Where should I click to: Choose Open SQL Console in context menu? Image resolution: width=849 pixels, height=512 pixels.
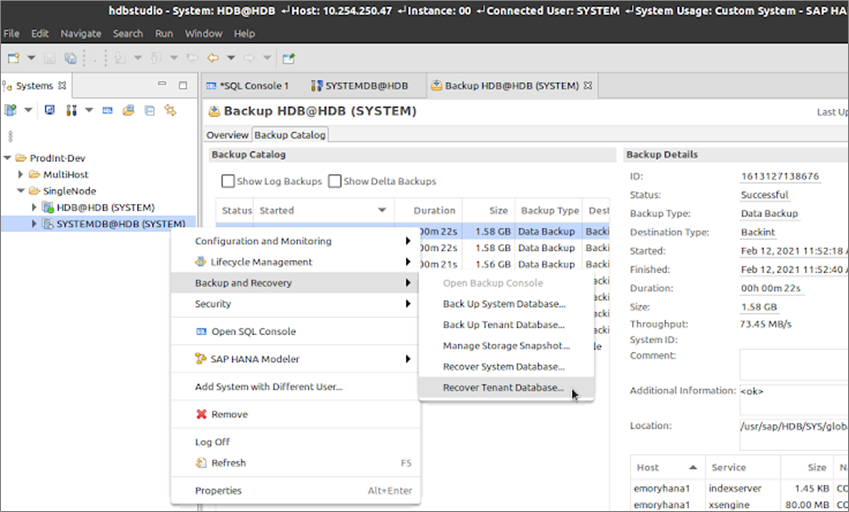pos(296,331)
